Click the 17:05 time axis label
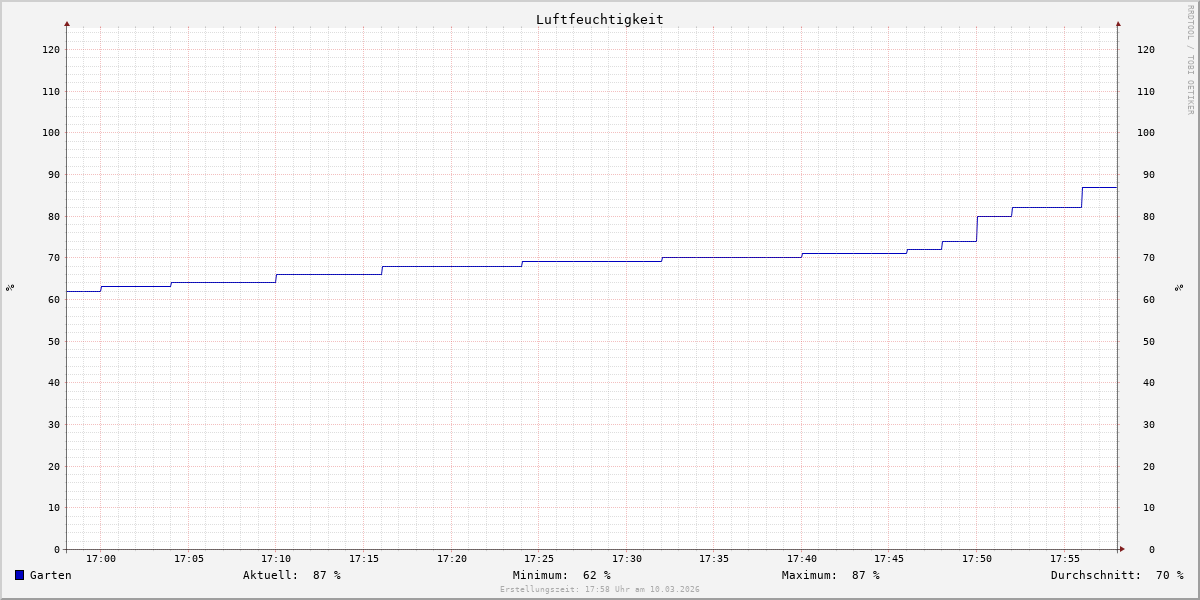1200x600 pixels. tap(189, 559)
